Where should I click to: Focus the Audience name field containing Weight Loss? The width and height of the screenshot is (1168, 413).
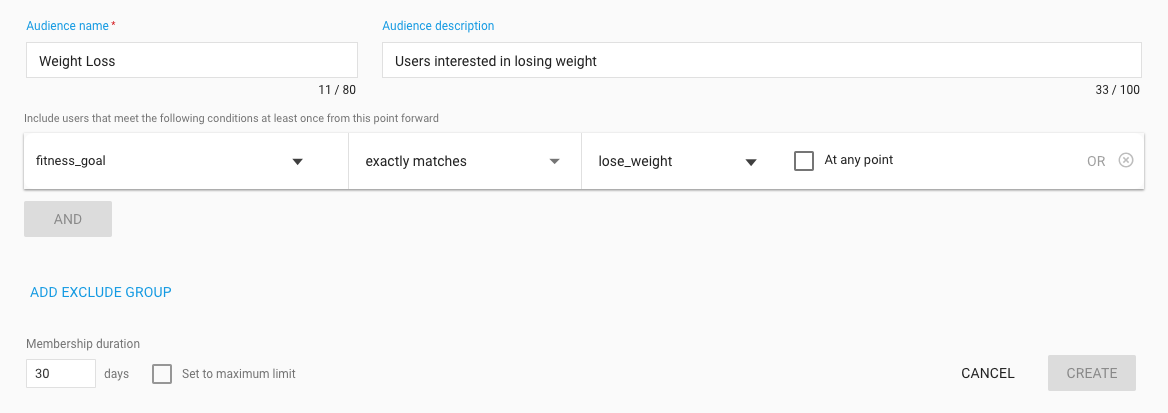[x=191, y=60]
